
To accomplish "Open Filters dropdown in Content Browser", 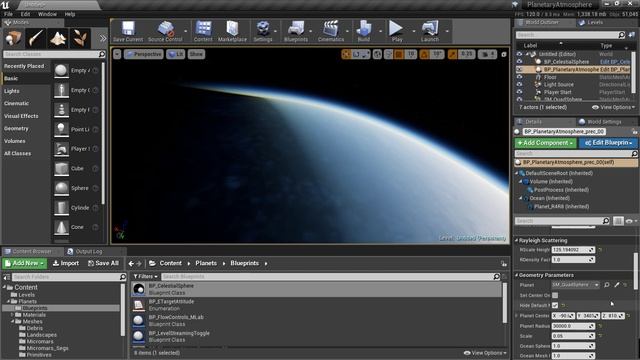I will [146, 276].
